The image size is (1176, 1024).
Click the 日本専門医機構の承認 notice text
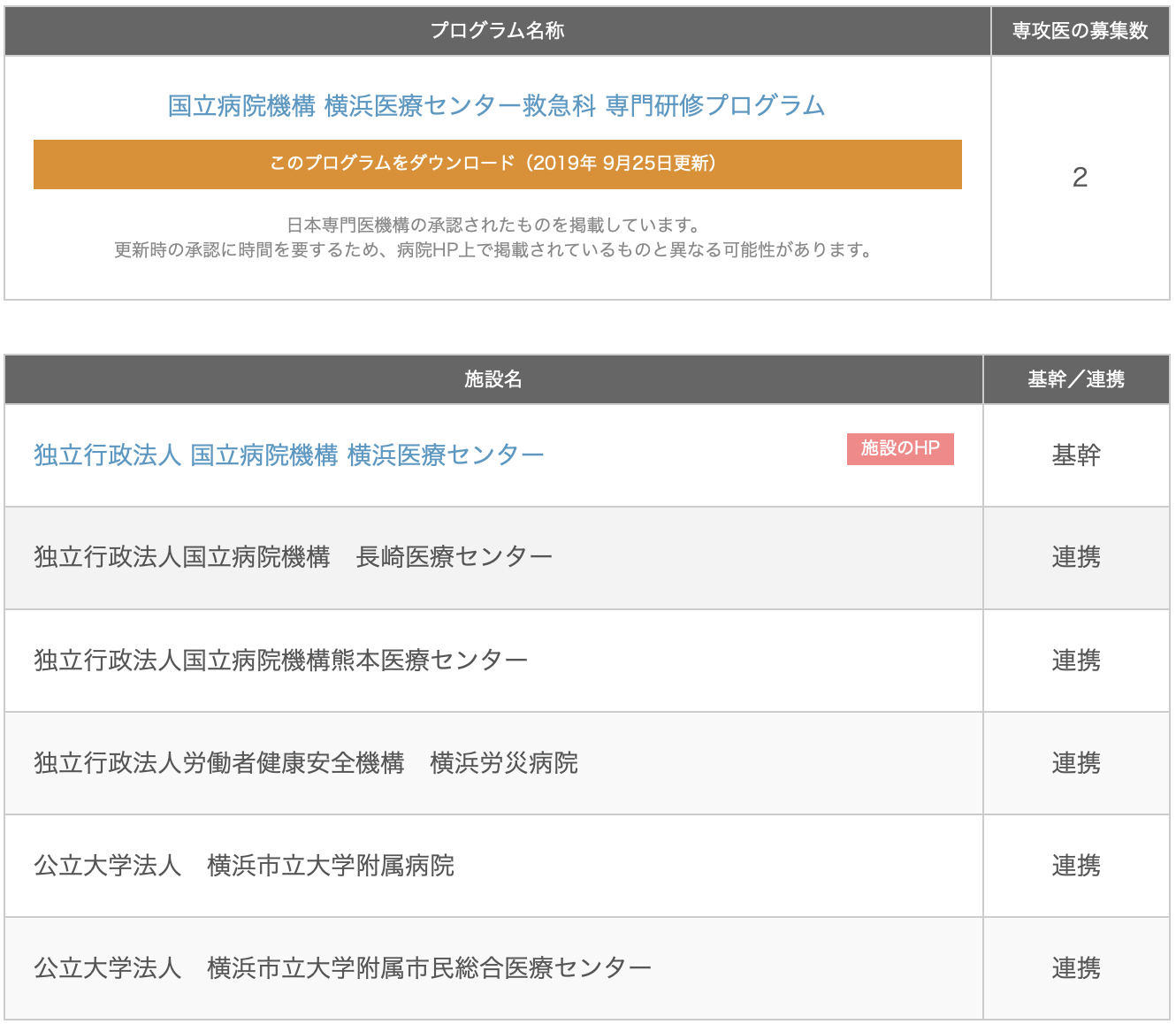pyautogui.click(x=495, y=237)
